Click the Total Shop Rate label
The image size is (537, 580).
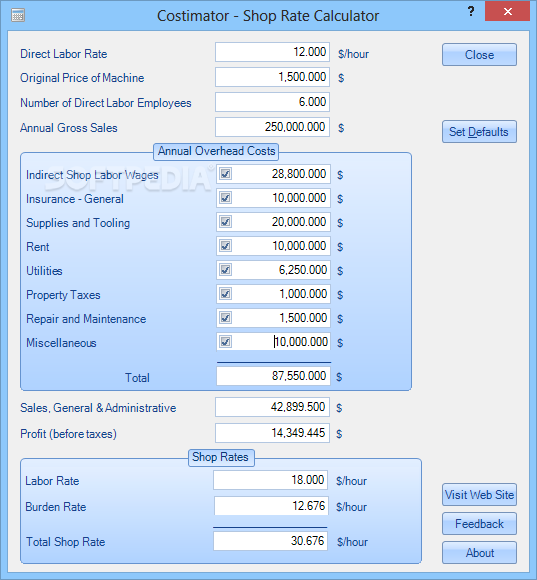(x=66, y=542)
